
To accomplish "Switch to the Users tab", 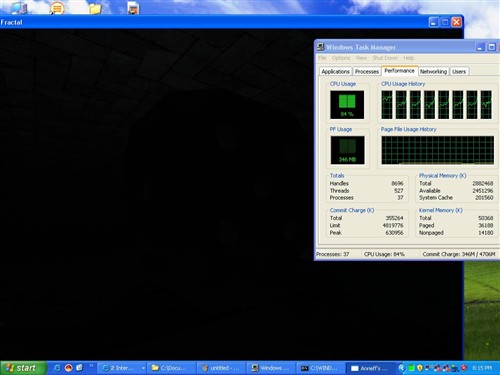I will click(459, 72).
